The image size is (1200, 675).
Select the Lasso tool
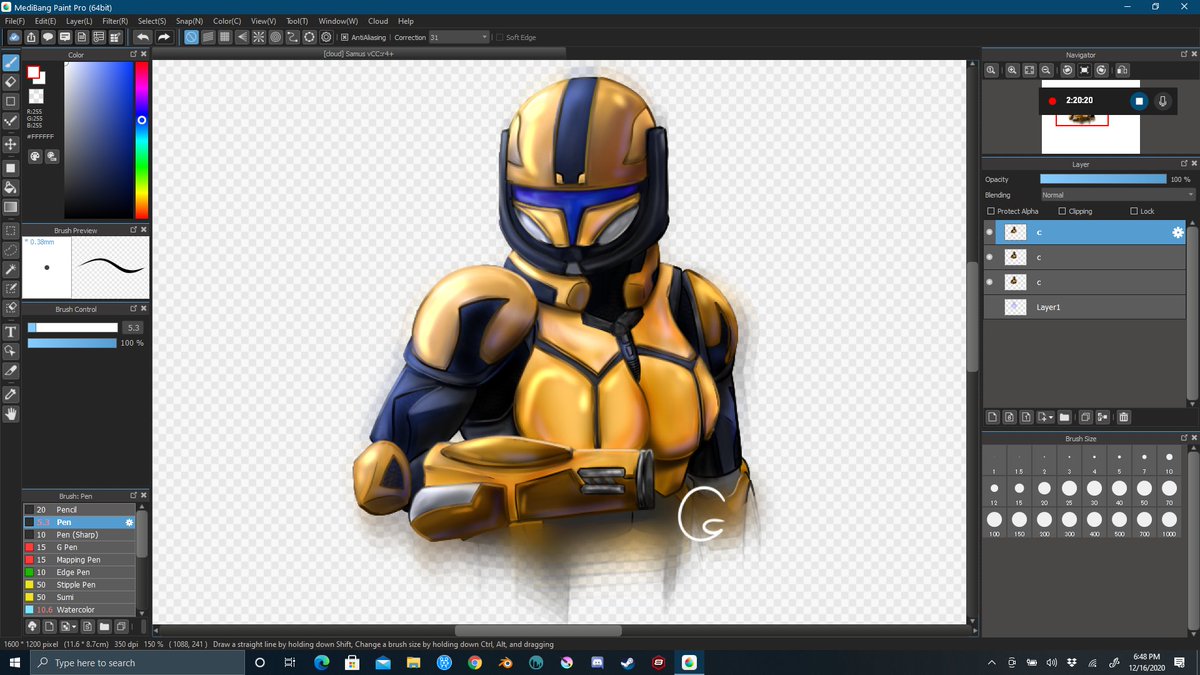click(x=11, y=250)
